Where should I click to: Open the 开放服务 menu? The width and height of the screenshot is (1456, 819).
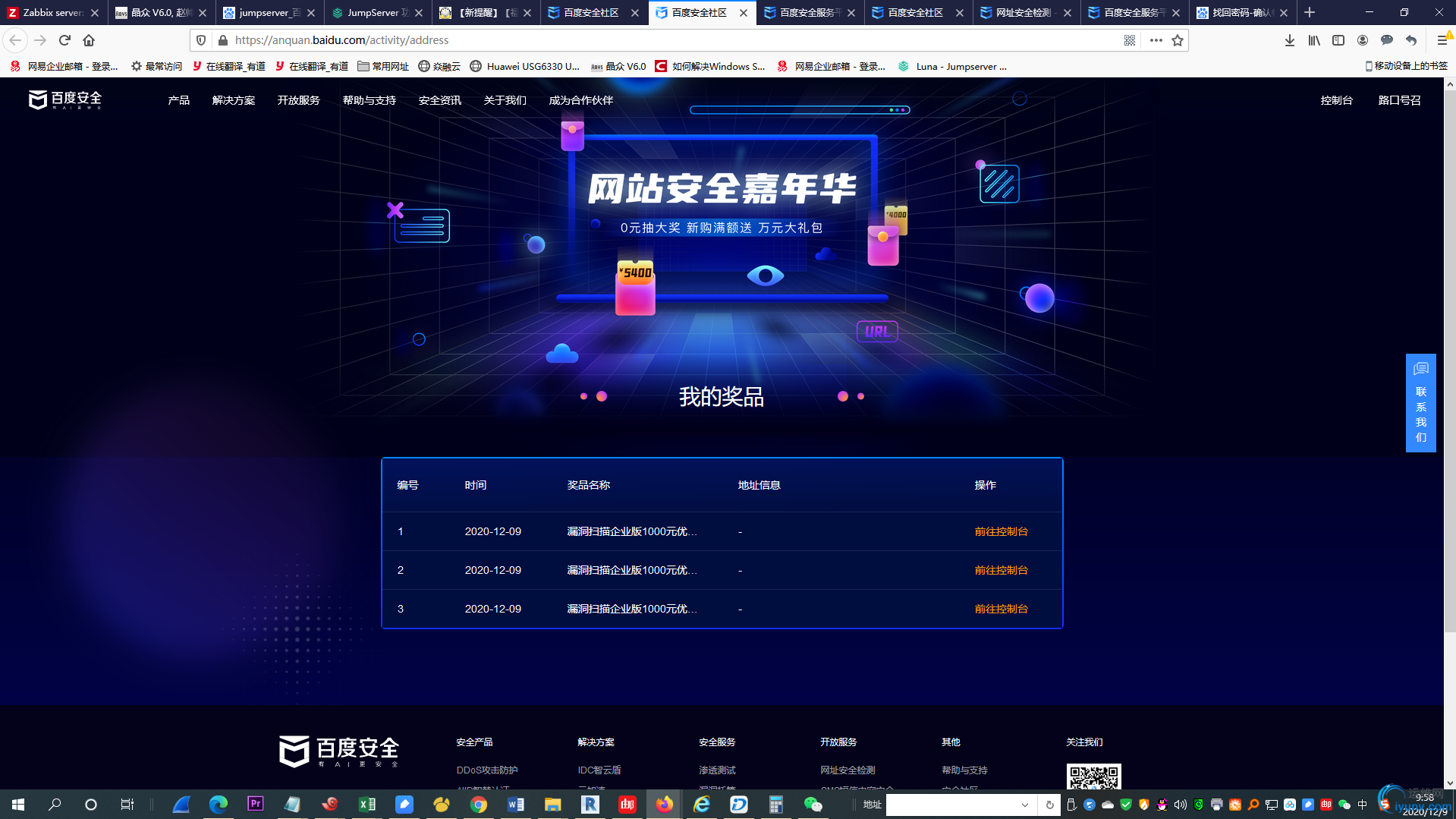(299, 100)
